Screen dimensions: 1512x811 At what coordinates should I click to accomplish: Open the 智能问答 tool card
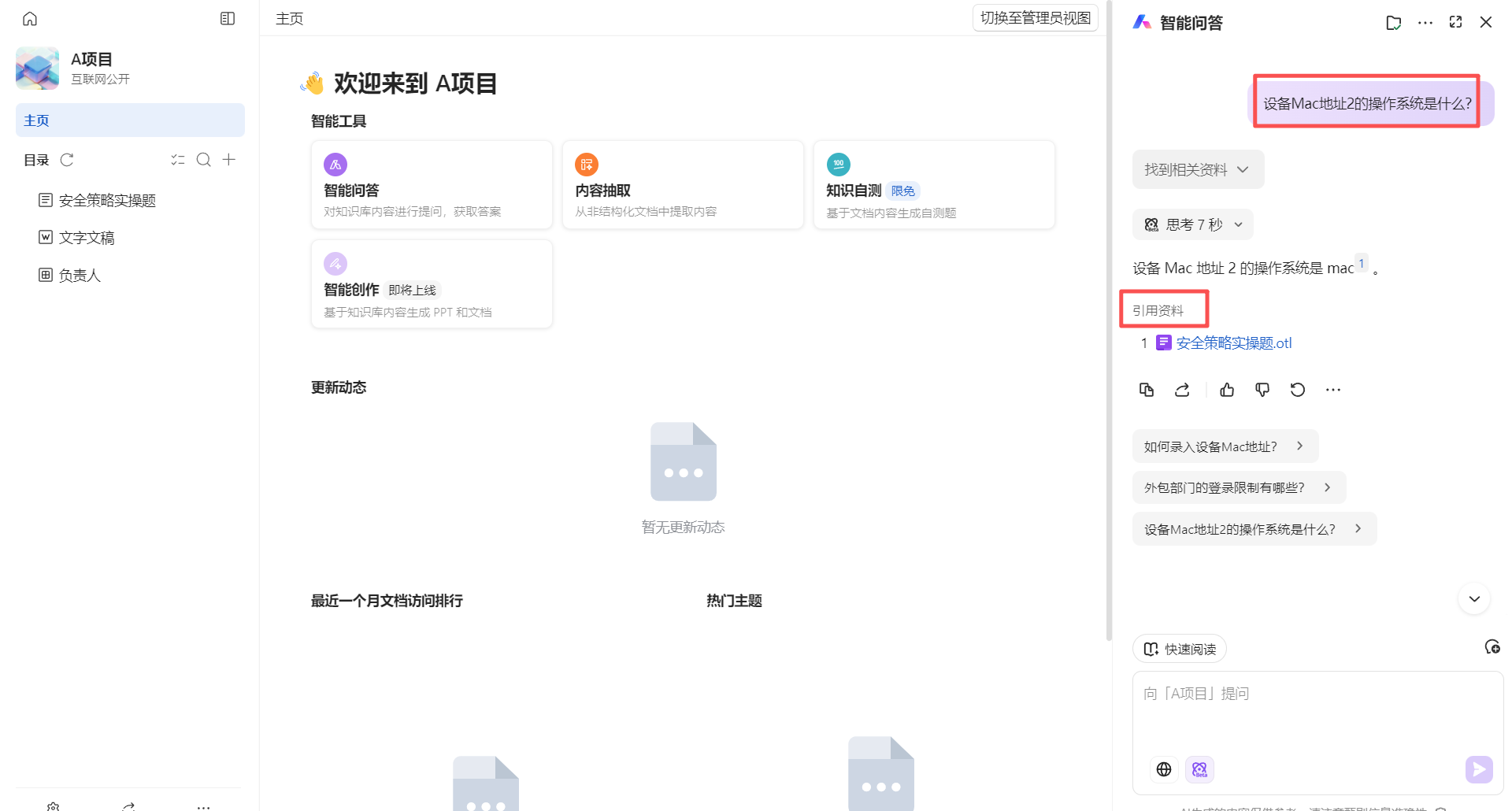432,184
